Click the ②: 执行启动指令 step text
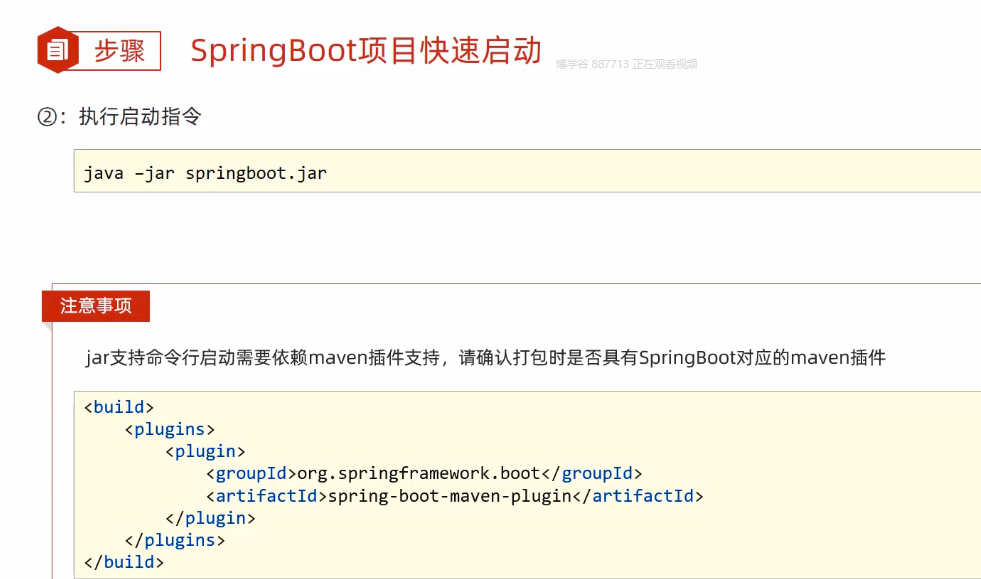Screen dimensions: 981x579 [x=119, y=116]
